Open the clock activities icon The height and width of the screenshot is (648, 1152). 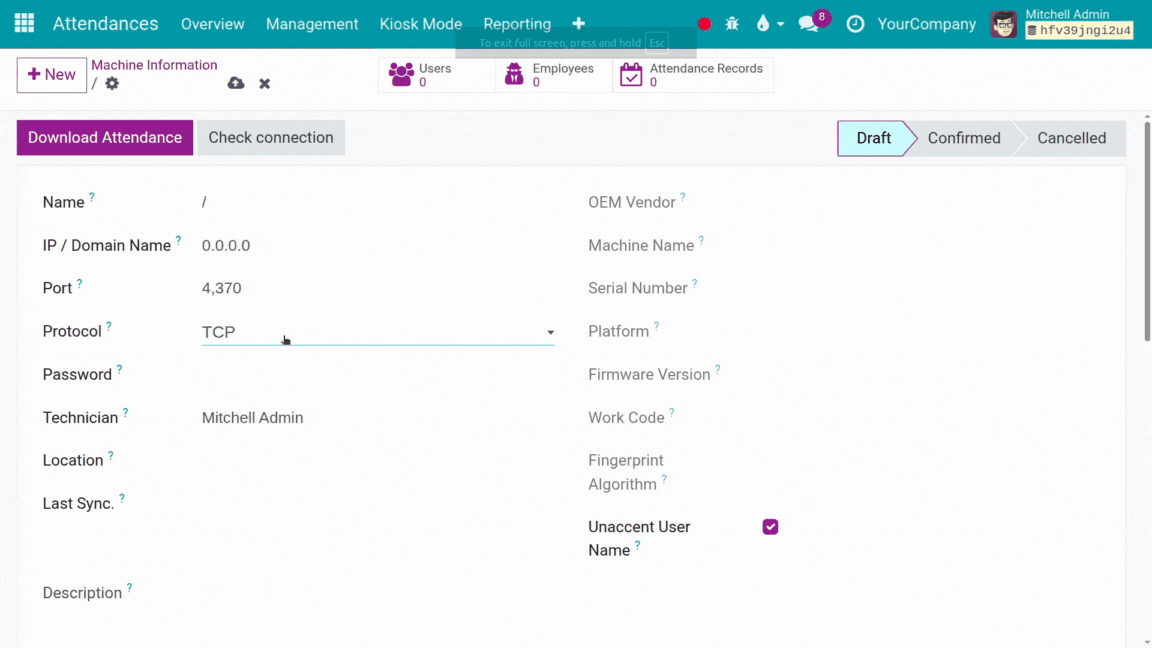pyautogui.click(x=855, y=24)
